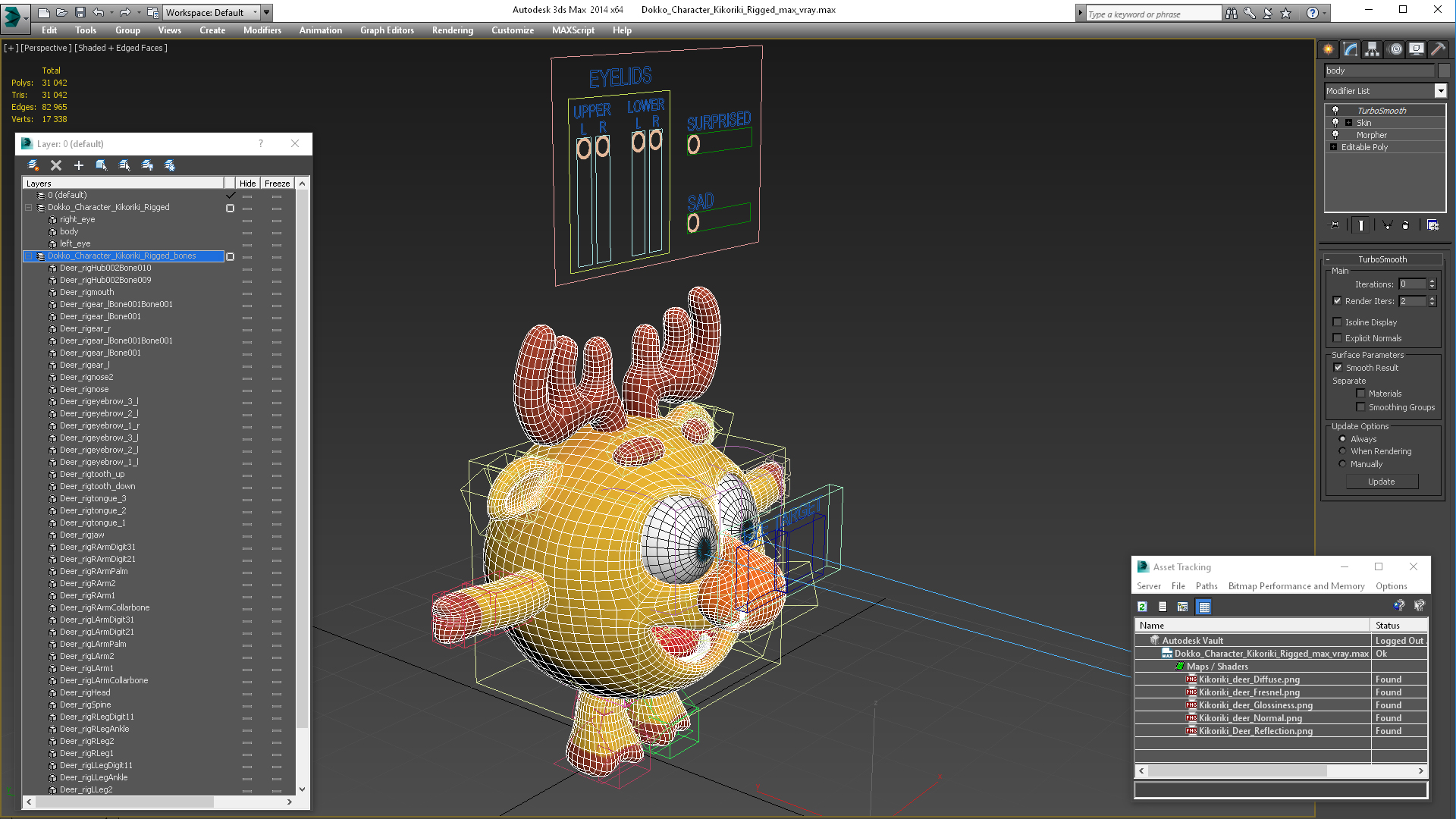
Task: Open the Modifier List dropdown
Action: click(x=1440, y=91)
